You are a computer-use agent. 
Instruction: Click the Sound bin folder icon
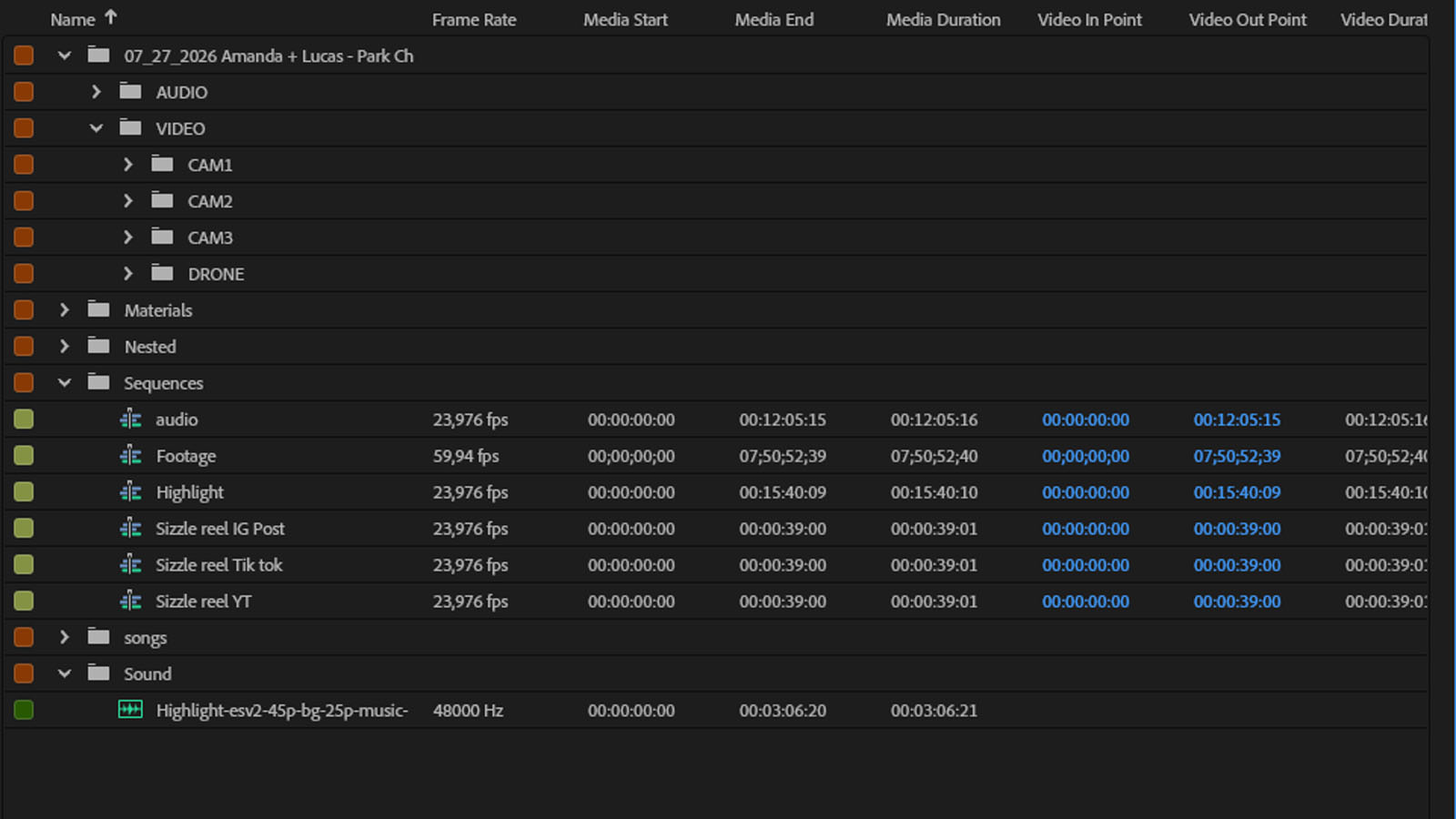click(98, 673)
